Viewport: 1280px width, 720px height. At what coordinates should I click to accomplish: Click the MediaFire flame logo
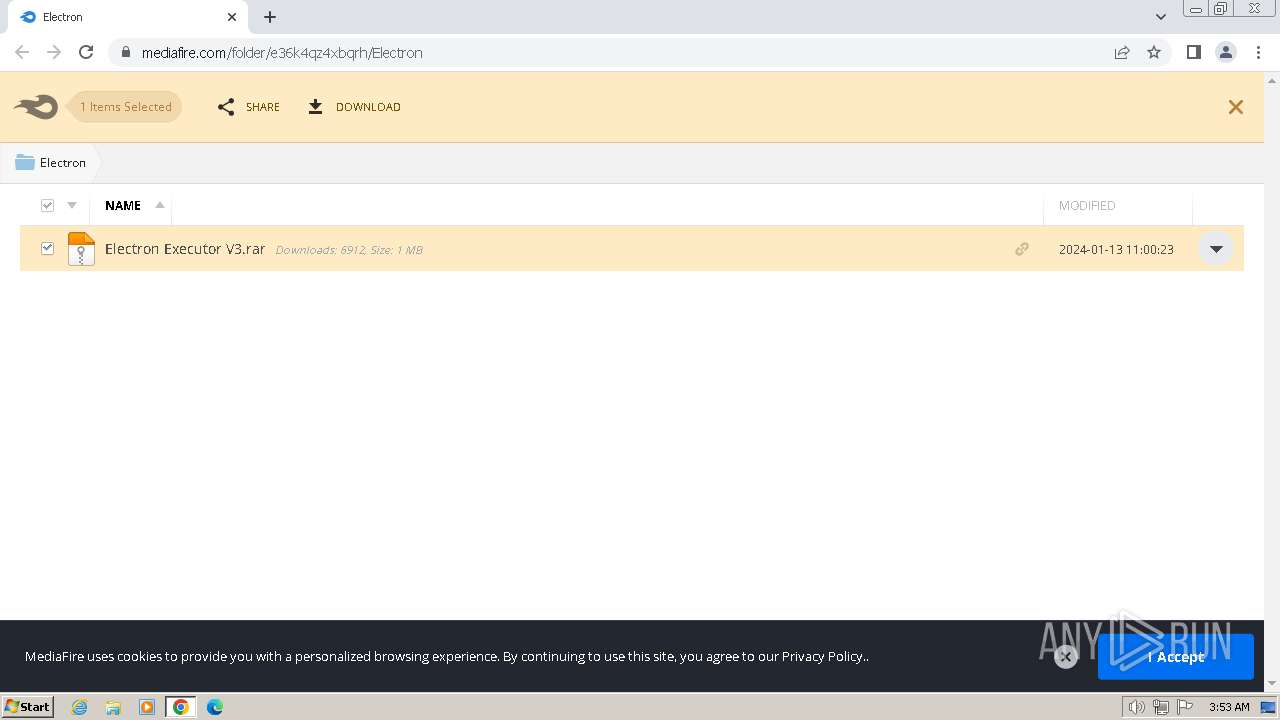tap(36, 107)
